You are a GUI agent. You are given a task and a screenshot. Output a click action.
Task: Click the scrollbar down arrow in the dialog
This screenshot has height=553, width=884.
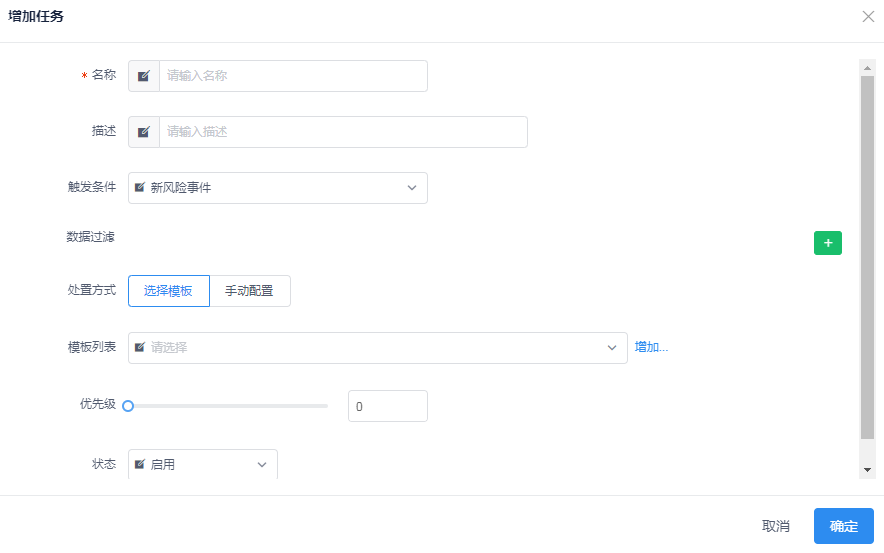pyautogui.click(x=867, y=469)
